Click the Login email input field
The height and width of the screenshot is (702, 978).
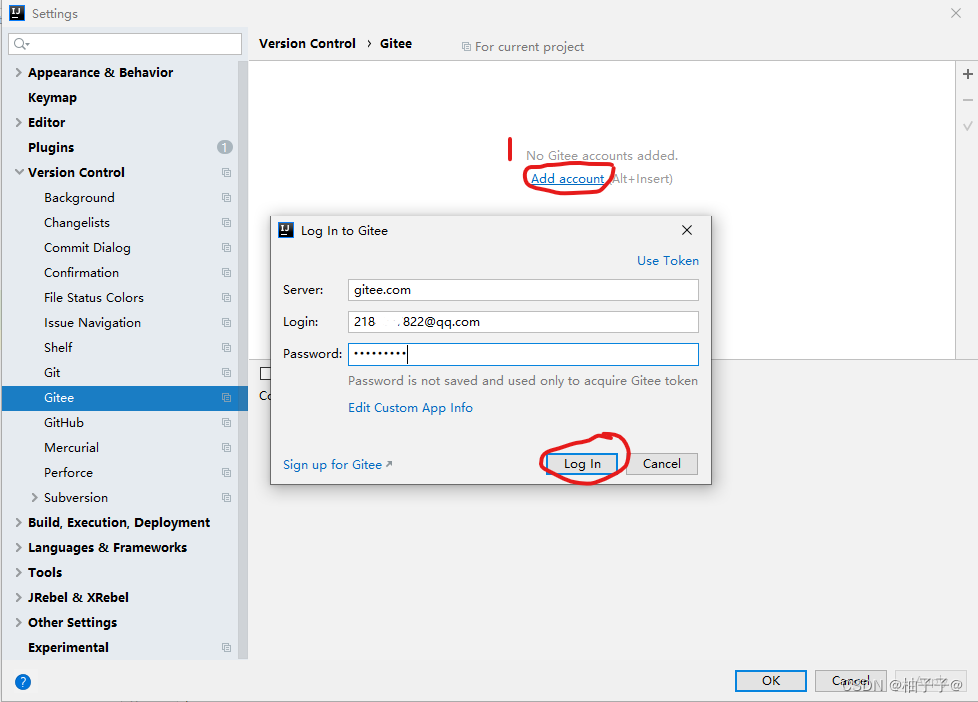(523, 321)
